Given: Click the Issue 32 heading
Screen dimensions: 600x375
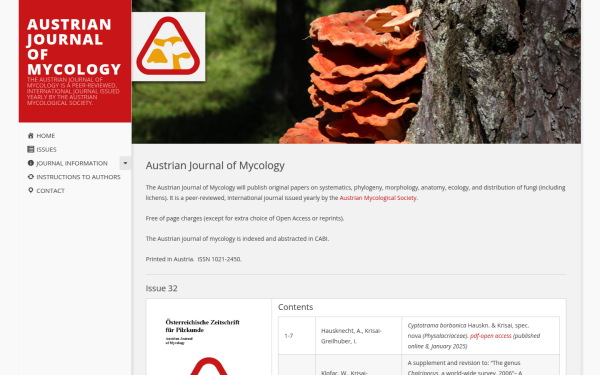Looking at the screenshot, I should (161, 289).
